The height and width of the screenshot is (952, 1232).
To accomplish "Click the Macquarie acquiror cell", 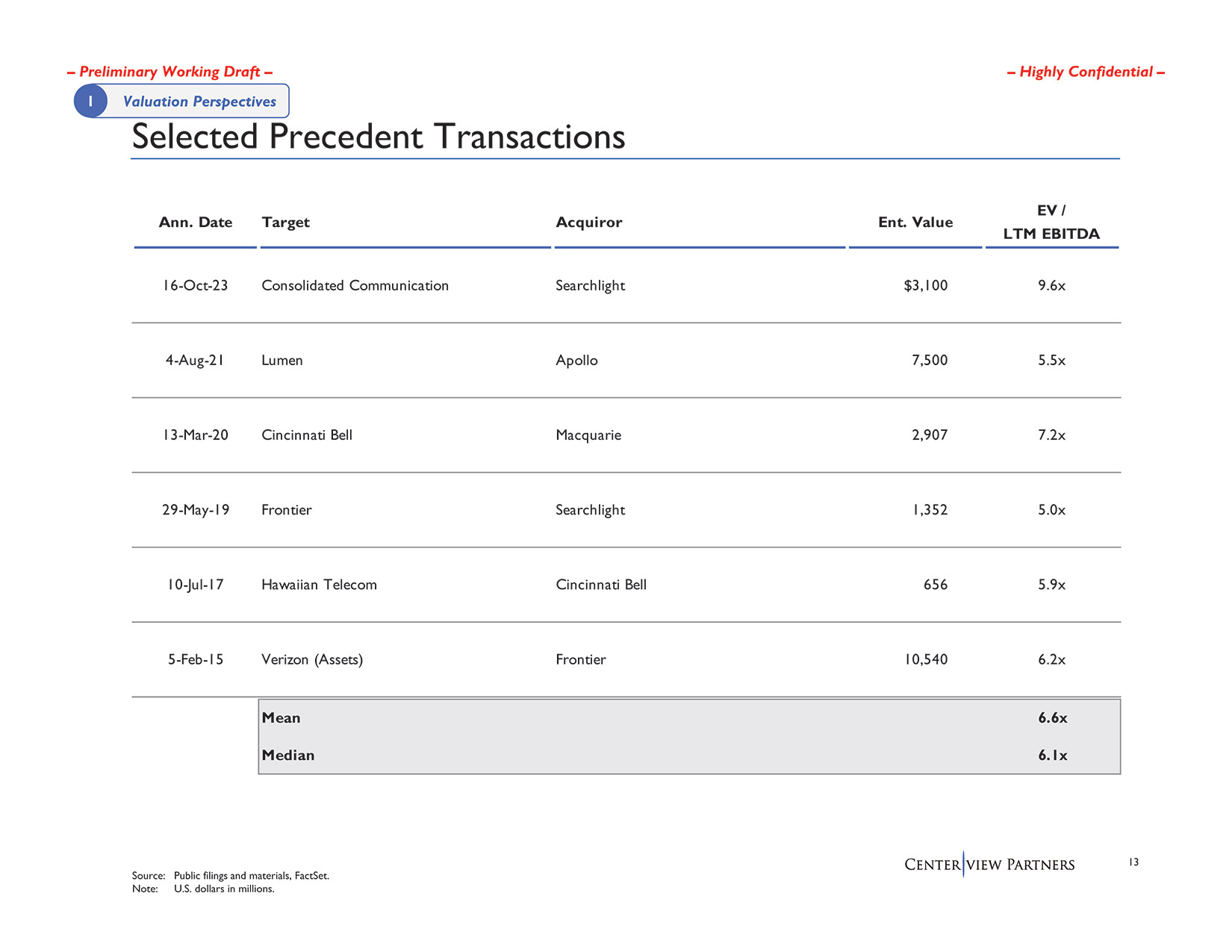I will 588,435.
